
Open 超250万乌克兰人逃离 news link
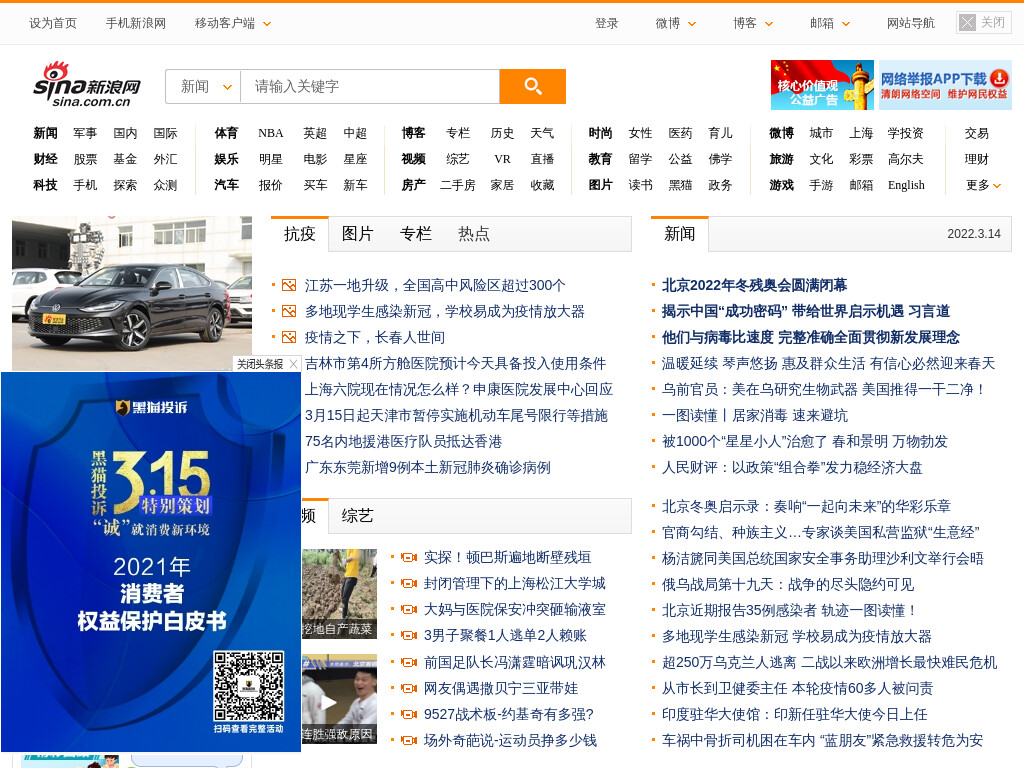pyautogui.click(x=829, y=663)
